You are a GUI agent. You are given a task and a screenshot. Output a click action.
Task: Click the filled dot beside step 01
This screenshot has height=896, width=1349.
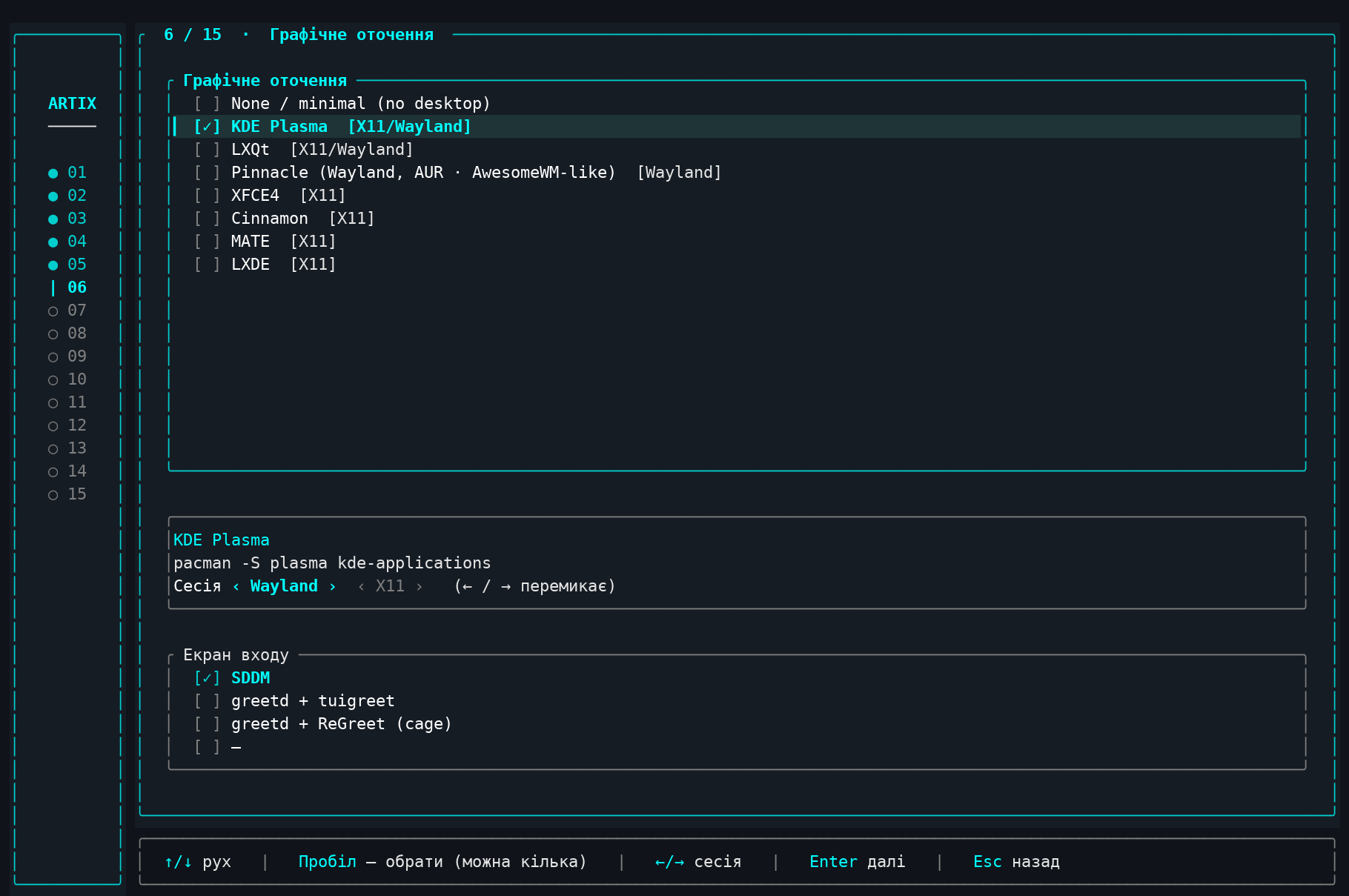pyautogui.click(x=53, y=173)
